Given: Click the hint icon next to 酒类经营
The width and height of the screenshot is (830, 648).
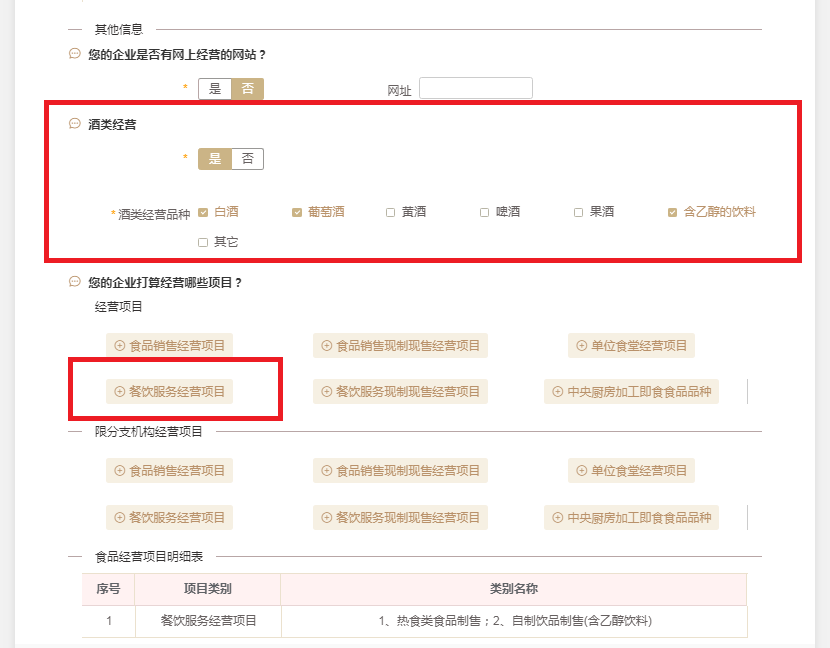Looking at the screenshot, I should [75, 124].
